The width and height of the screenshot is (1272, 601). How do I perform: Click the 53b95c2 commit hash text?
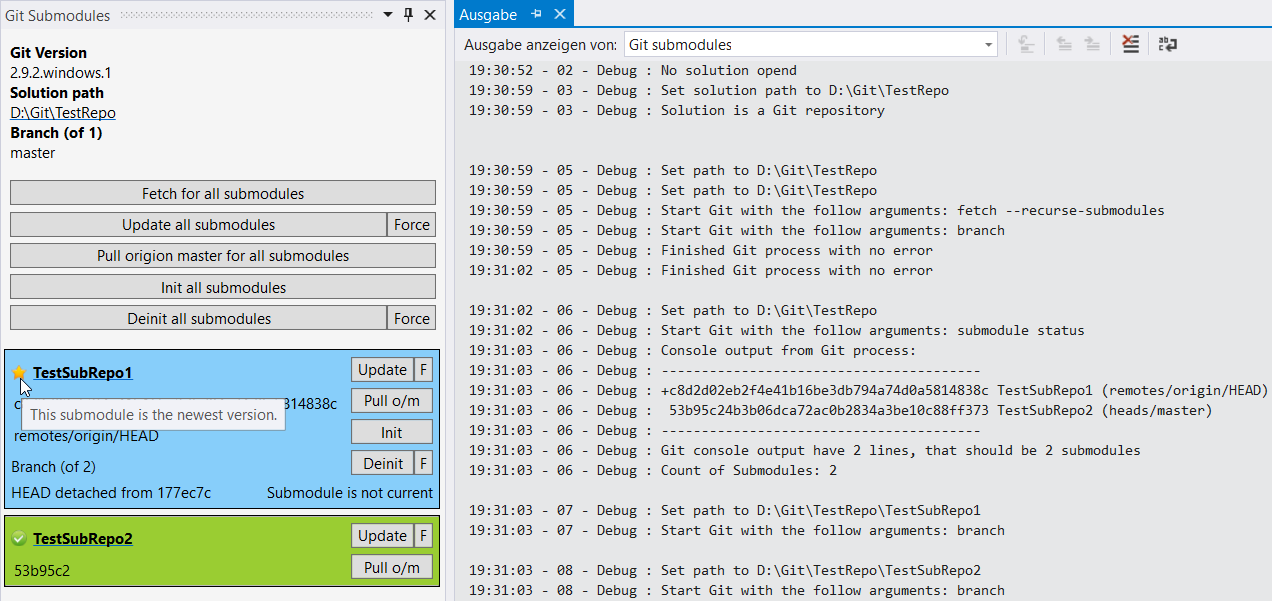pyautogui.click(x=42, y=571)
